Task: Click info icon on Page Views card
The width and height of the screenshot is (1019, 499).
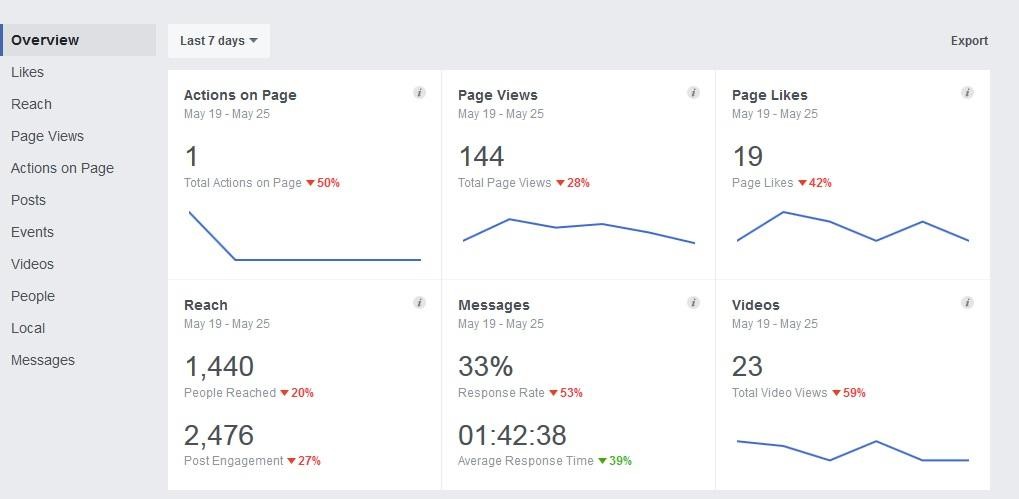Action: tap(693, 93)
